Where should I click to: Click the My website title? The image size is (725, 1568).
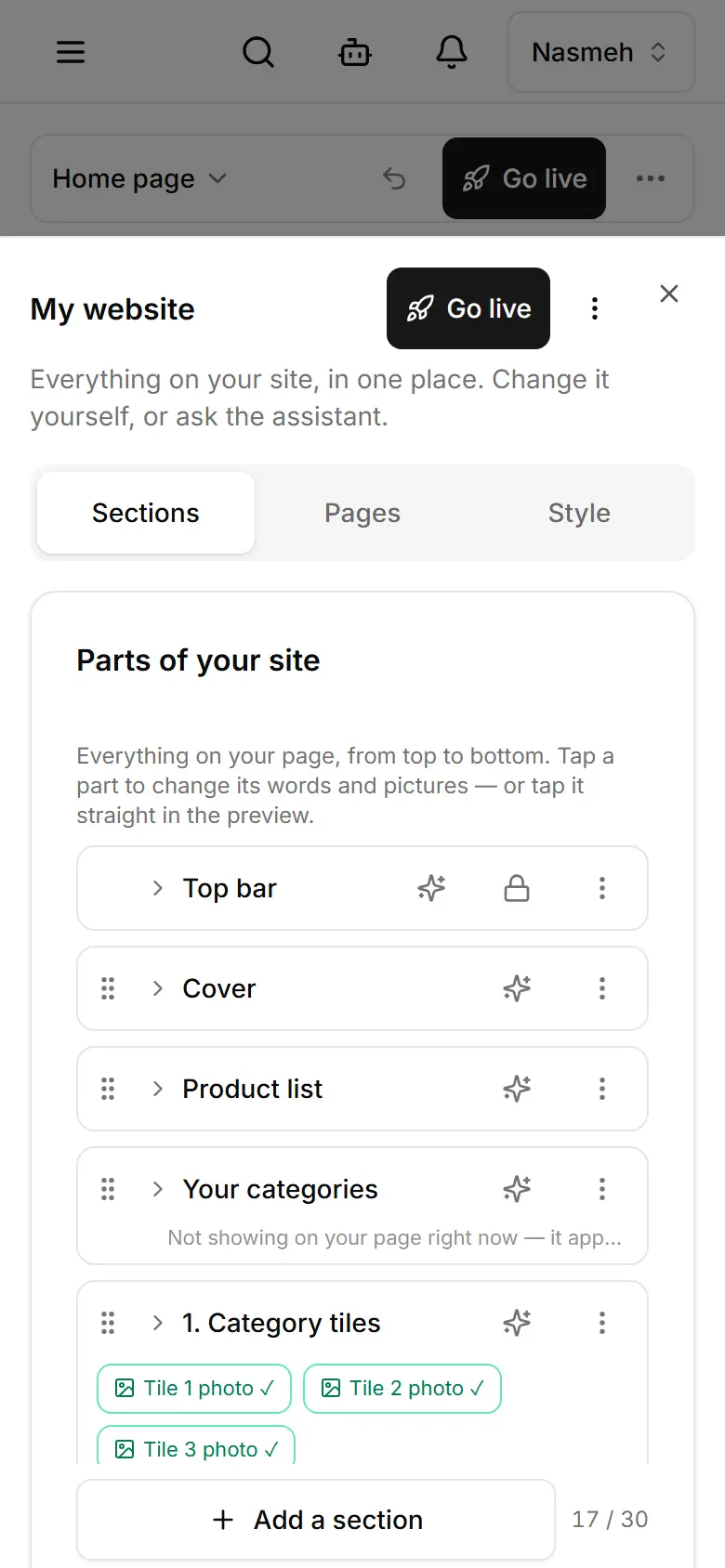pos(112,309)
